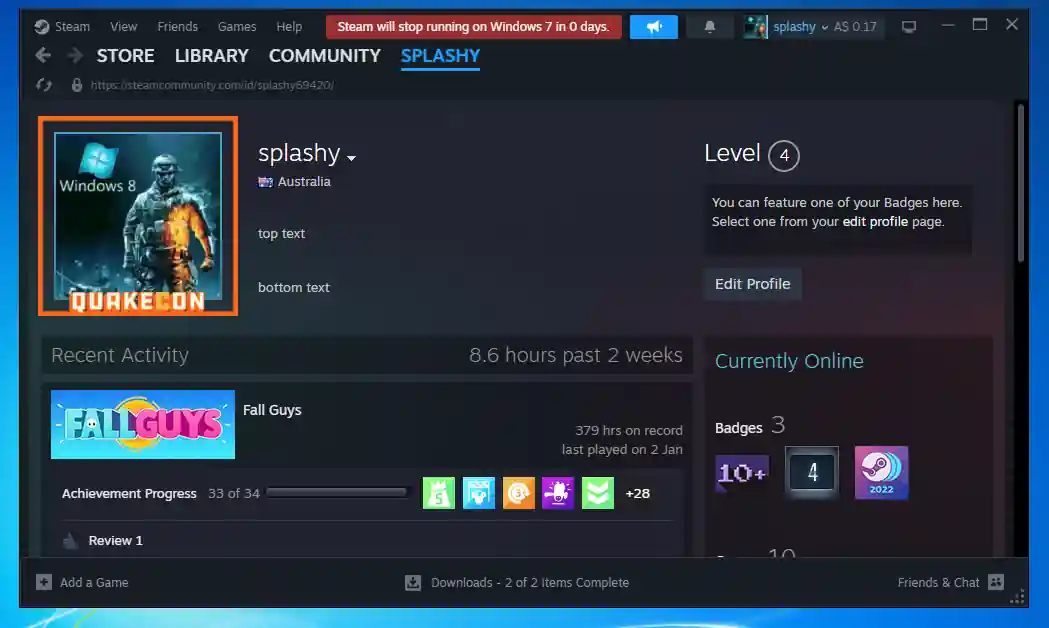The width and height of the screenshot is (1049, 628).
Task: Switch to the LIBRARY tab
Action: pos(211,56)
